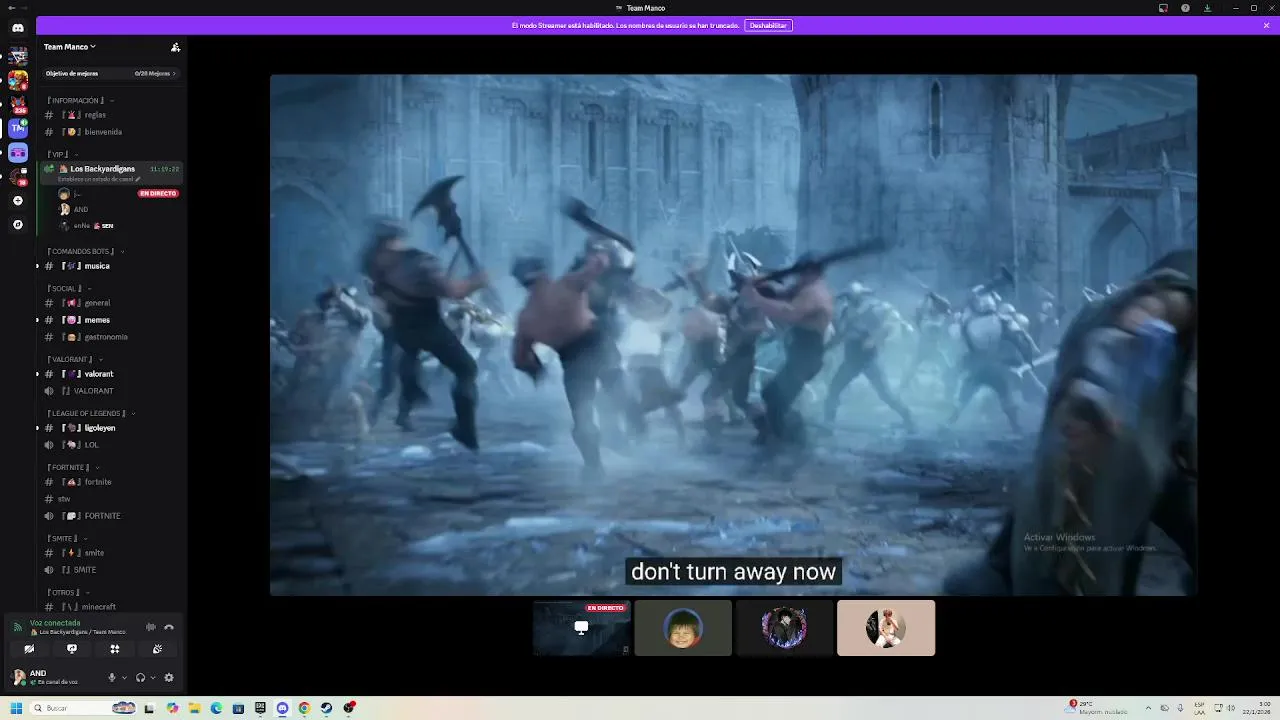This screenshot has height=720, width=1280.
Task: Open the soundboard button
Action: click(x=157, y=649)
